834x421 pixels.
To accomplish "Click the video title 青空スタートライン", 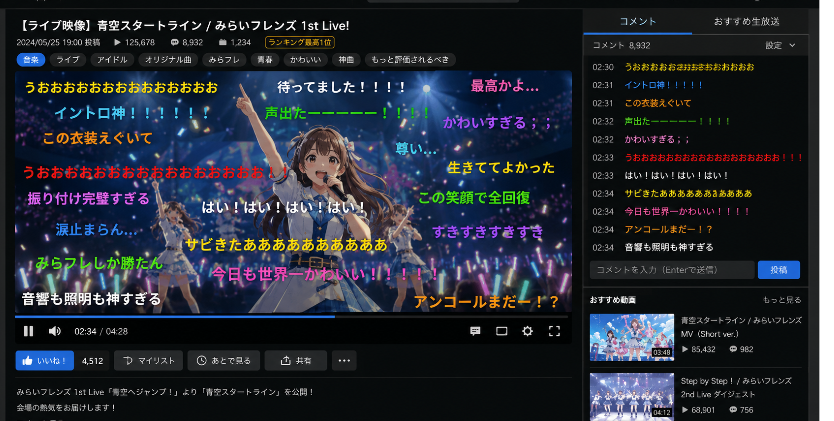I will (185, 26).
